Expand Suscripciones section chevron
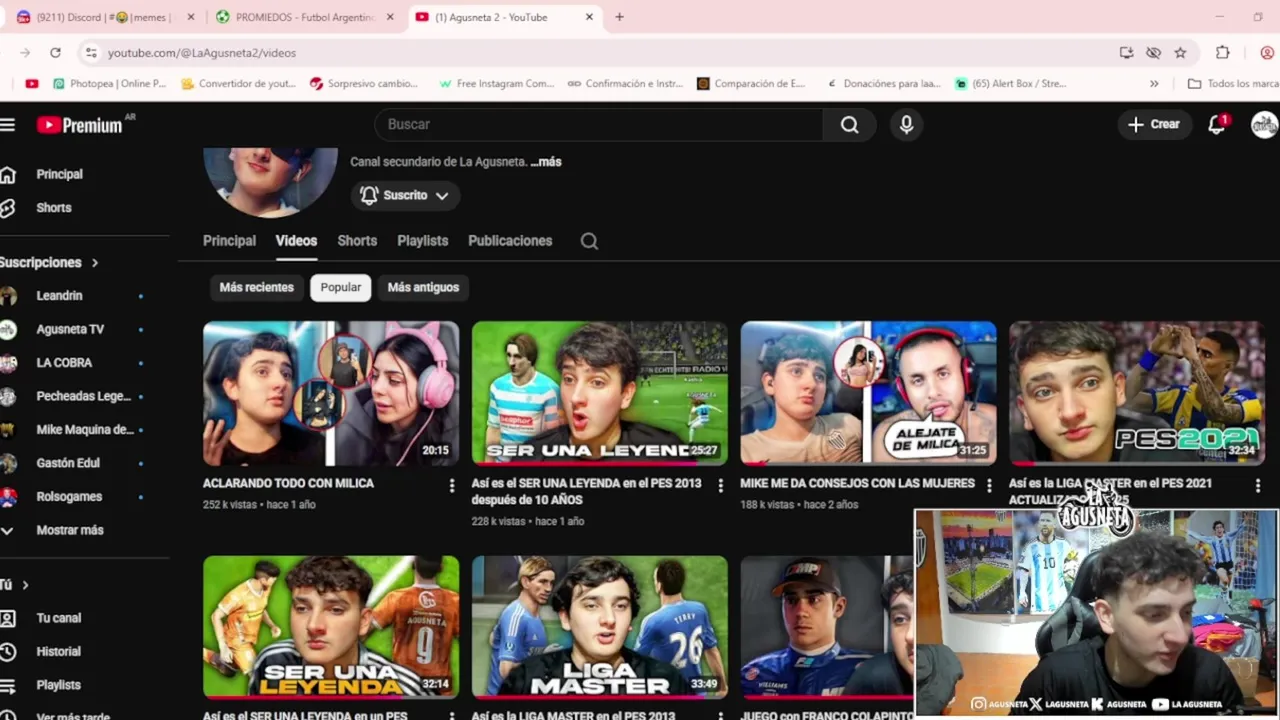Image resolution: width=1280 pixels, height=720 pixels. tap(95, 263)
